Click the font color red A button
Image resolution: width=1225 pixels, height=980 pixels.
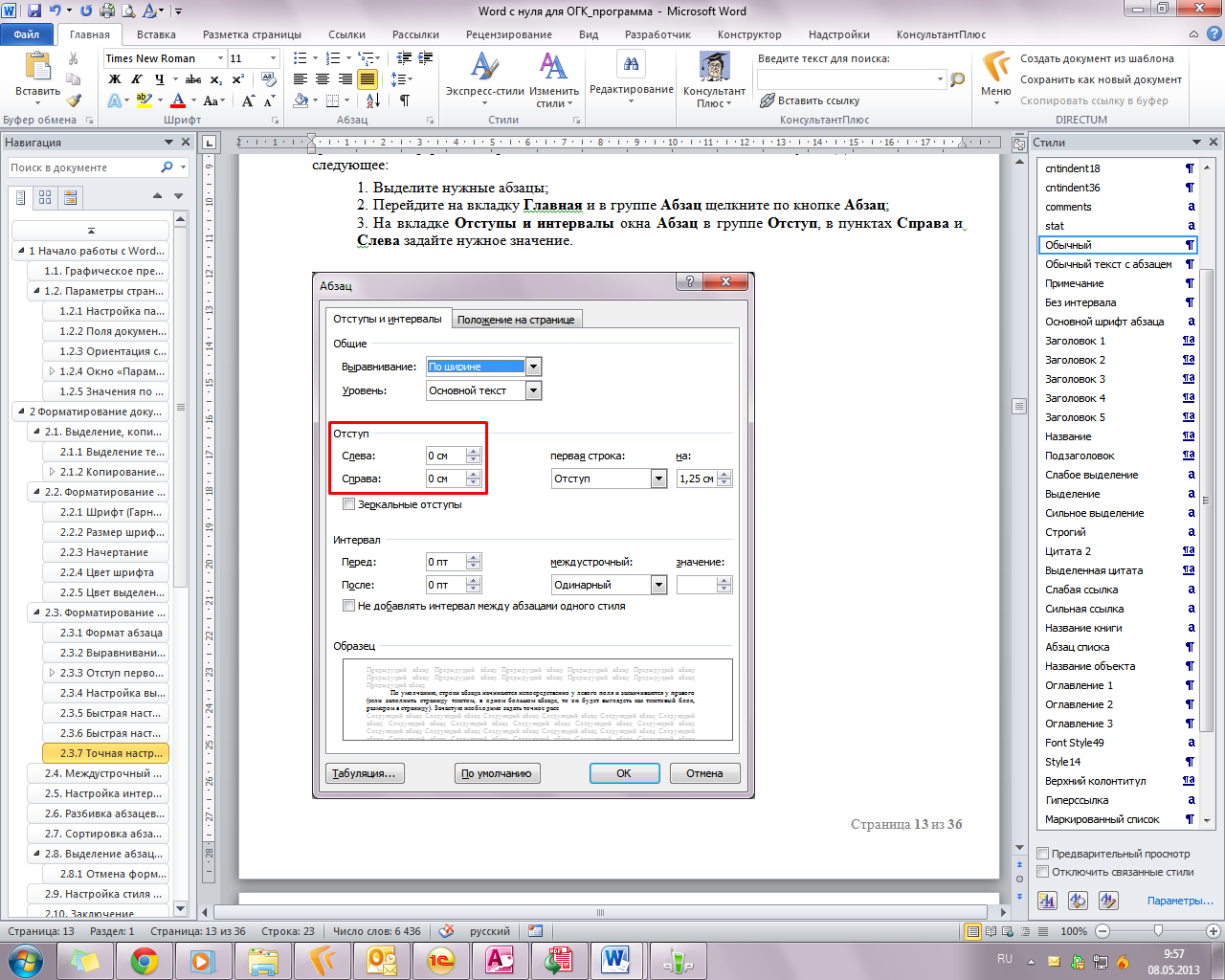[x=179, y=100]
